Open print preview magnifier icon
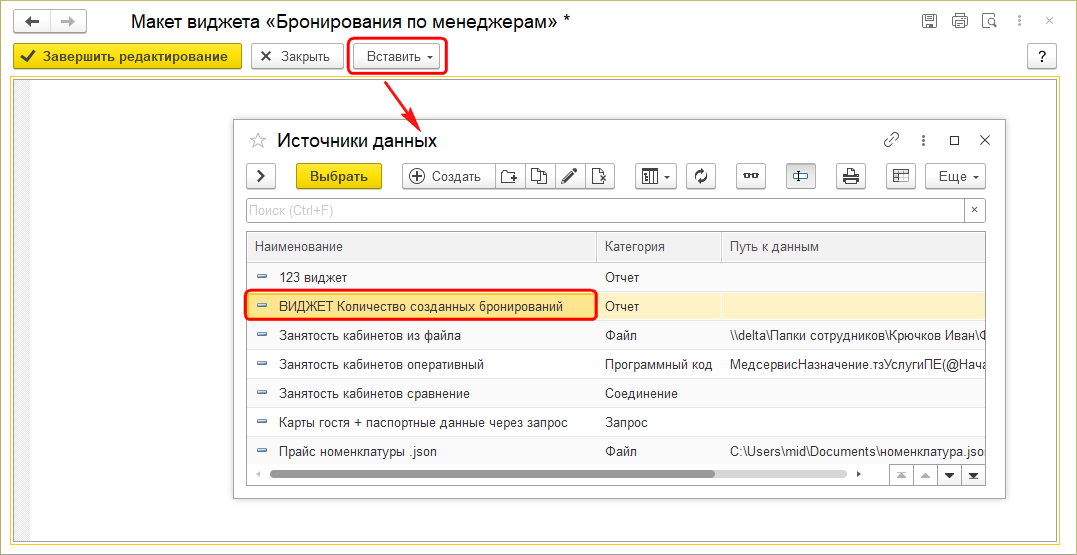 989,21
